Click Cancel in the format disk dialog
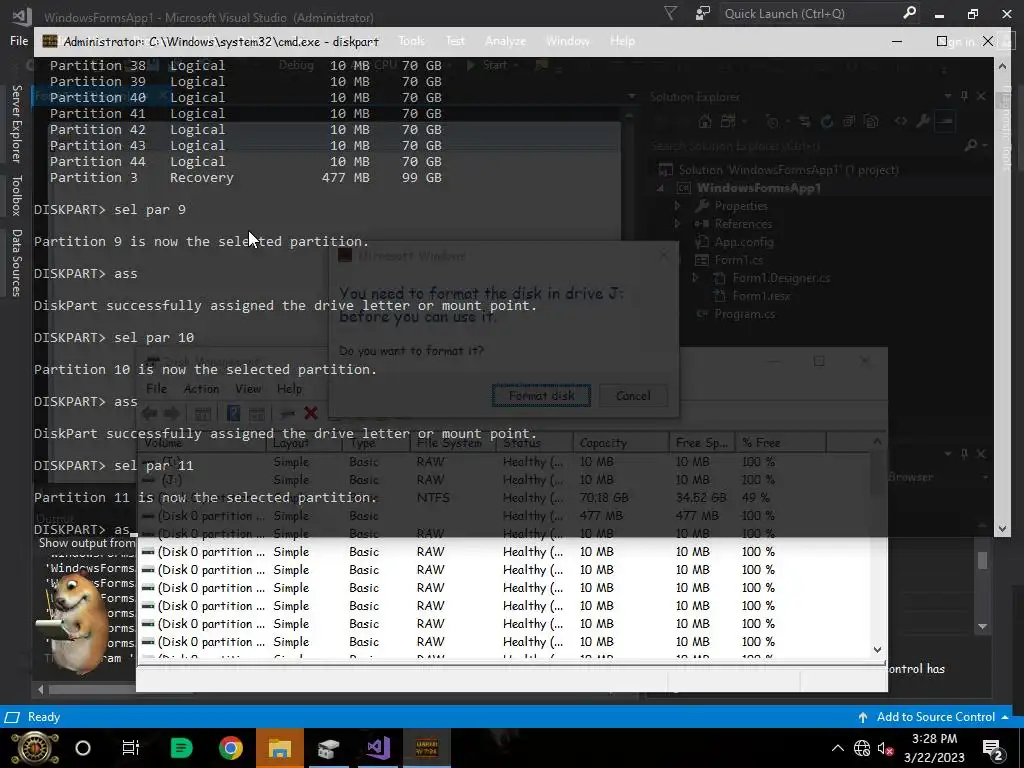The width and height of the screenshot is (1024, 768). click(x=633, y=396)
